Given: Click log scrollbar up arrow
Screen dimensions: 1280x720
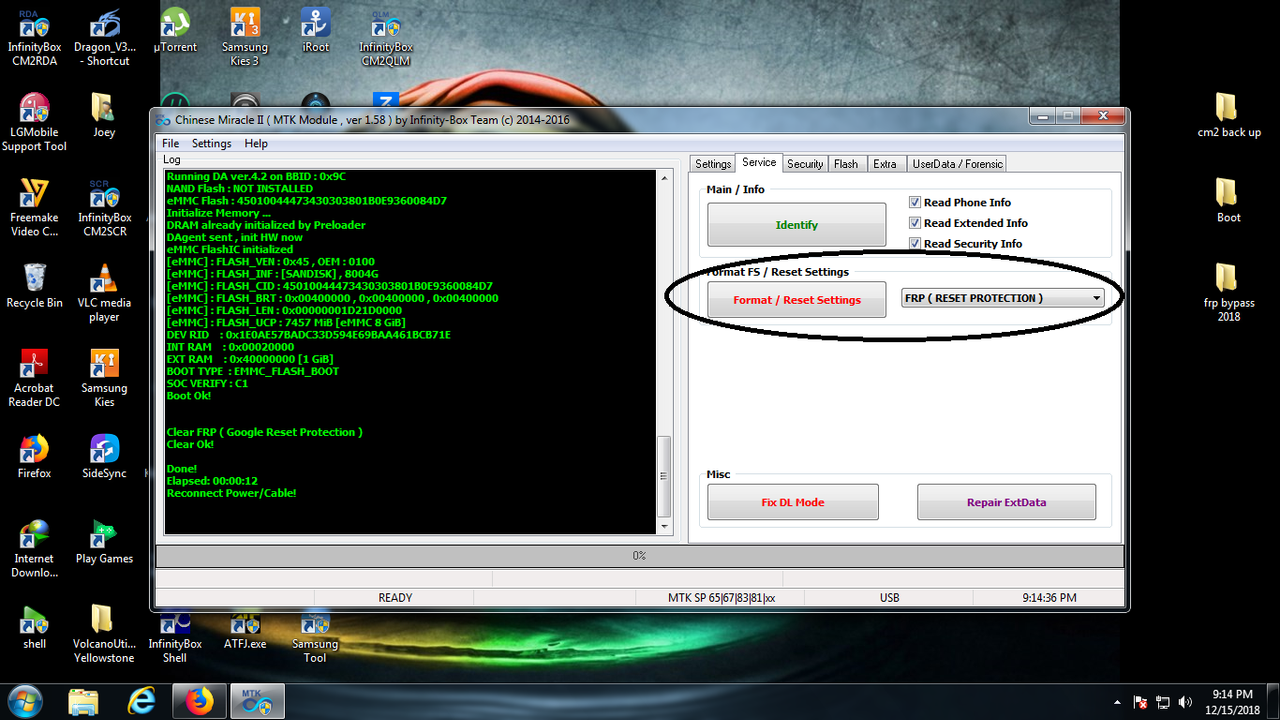Looking at the screenshot, I should click(665, 178).
